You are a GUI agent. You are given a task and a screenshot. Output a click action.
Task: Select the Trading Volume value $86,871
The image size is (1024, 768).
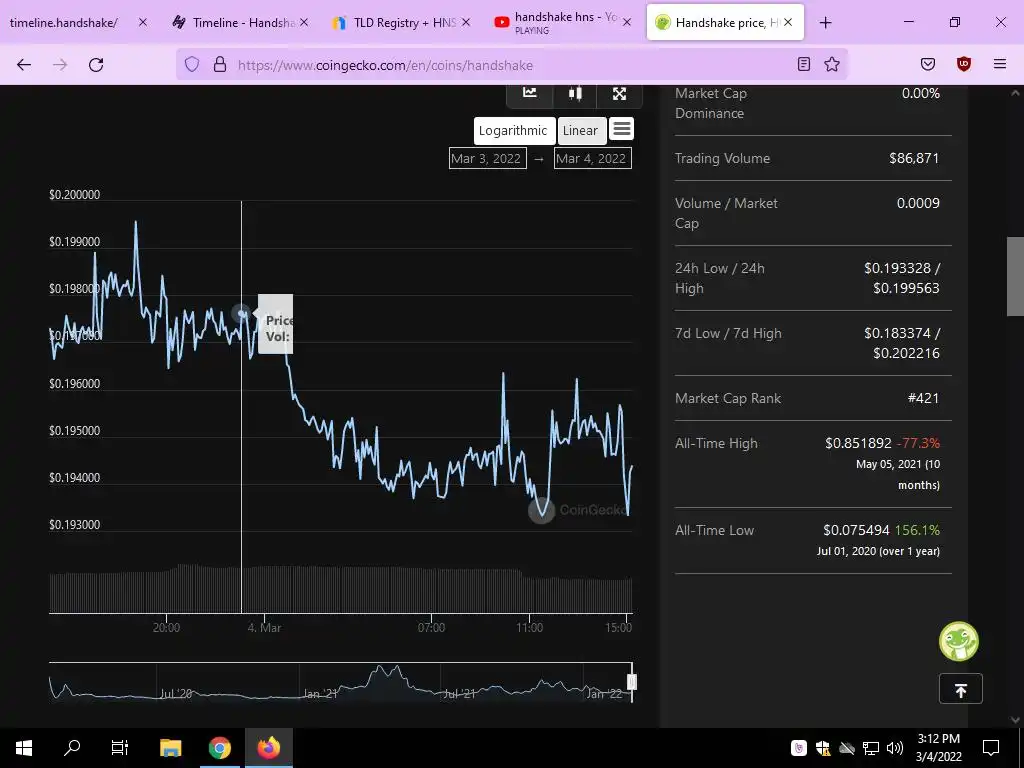tap(914, 158)
